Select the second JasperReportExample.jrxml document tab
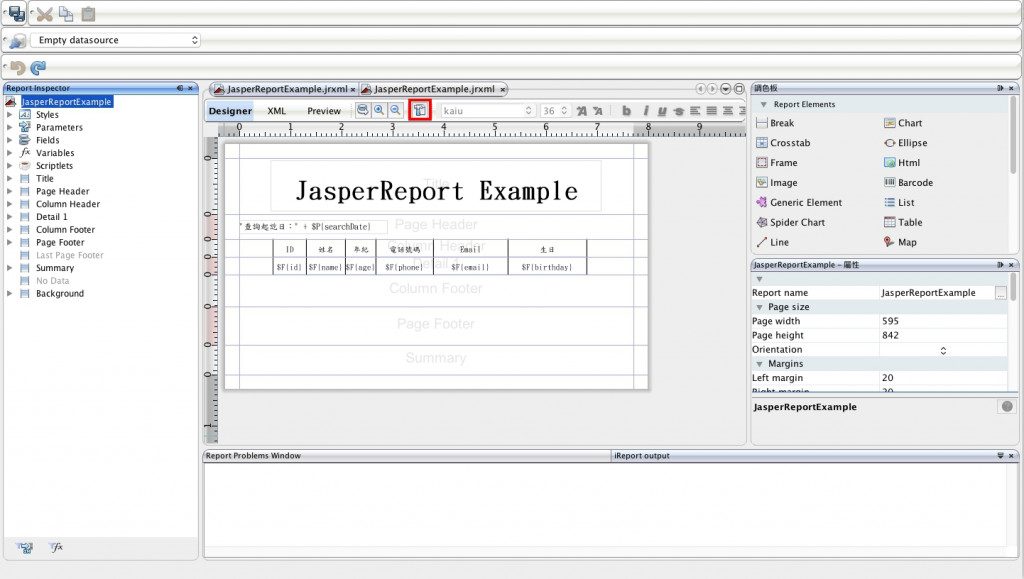Viewport: 1024px width, 579px height. click(x=434, y=89)
